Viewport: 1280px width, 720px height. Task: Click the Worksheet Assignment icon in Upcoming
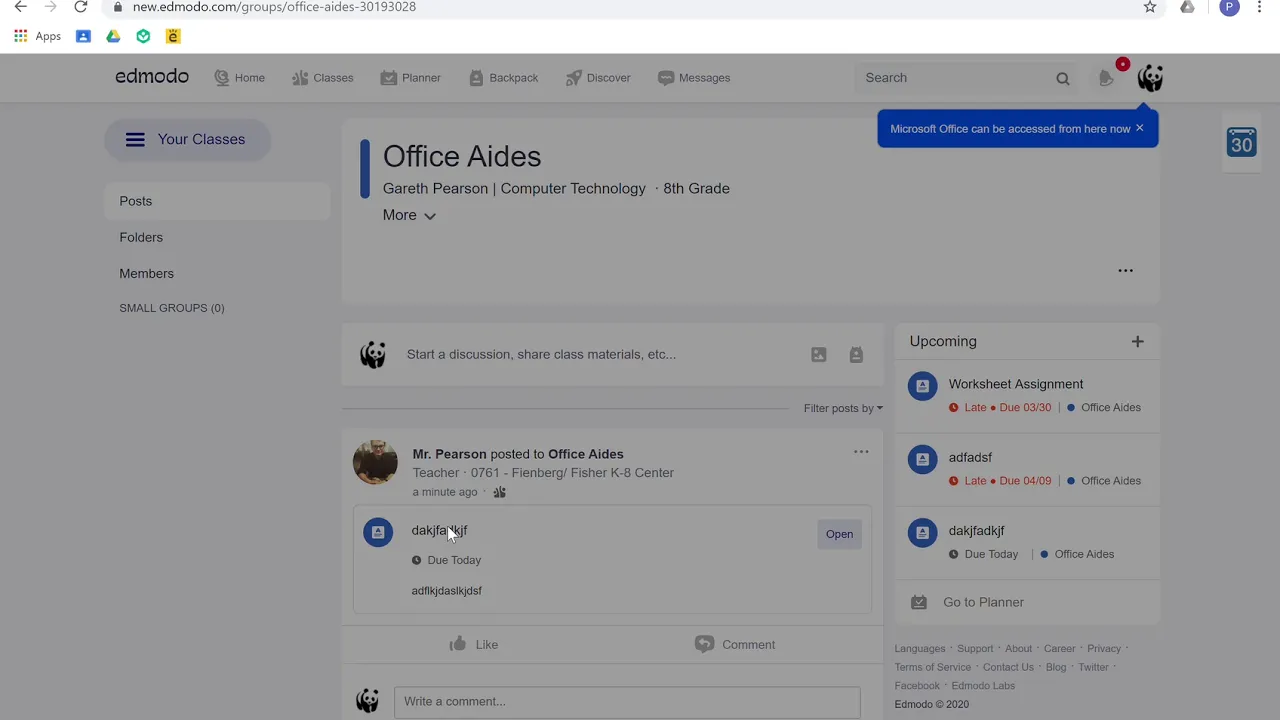coord(922,385)
